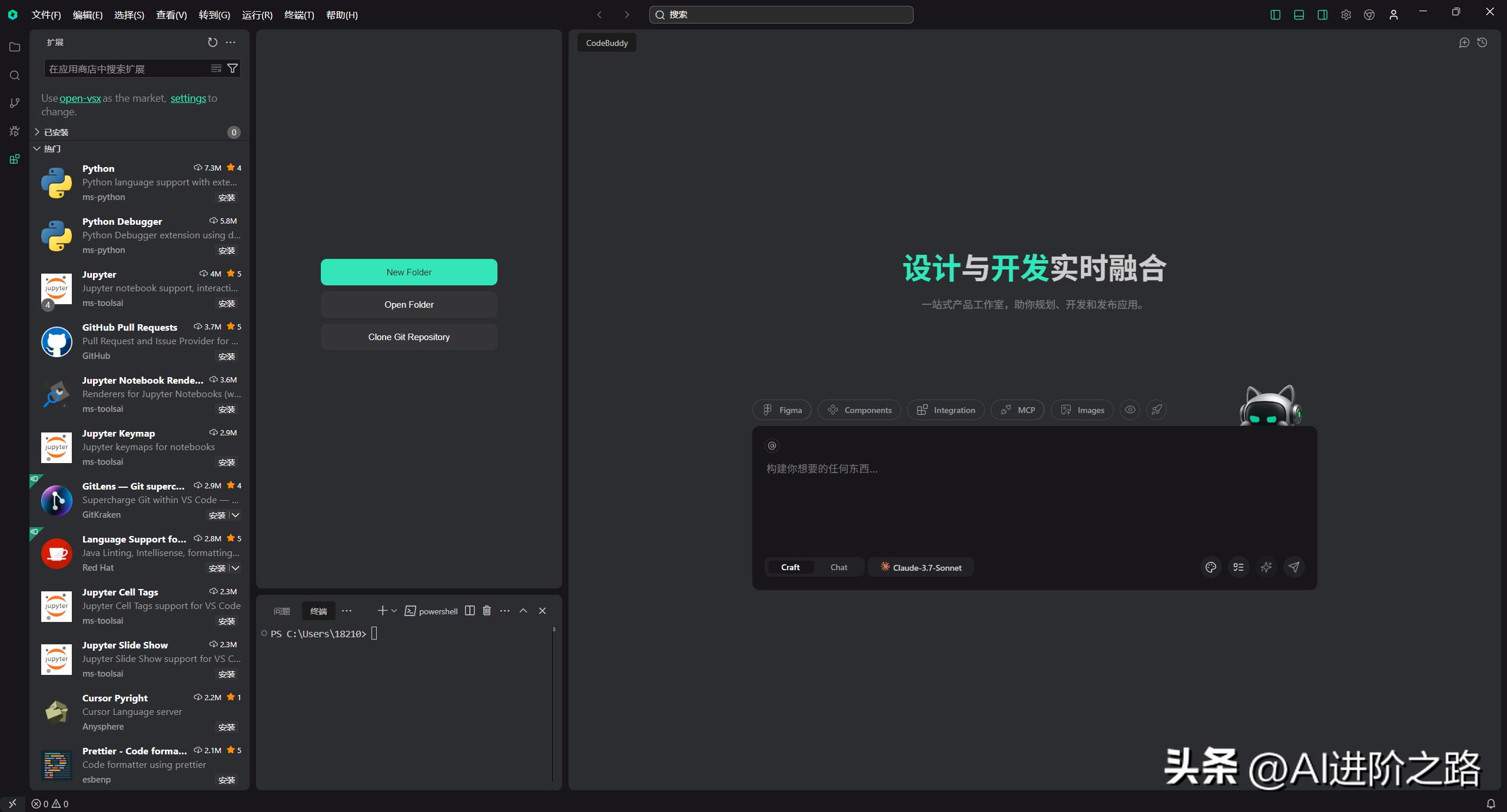Toggle the bottom panel visibility

click(x=1299, y=15)
